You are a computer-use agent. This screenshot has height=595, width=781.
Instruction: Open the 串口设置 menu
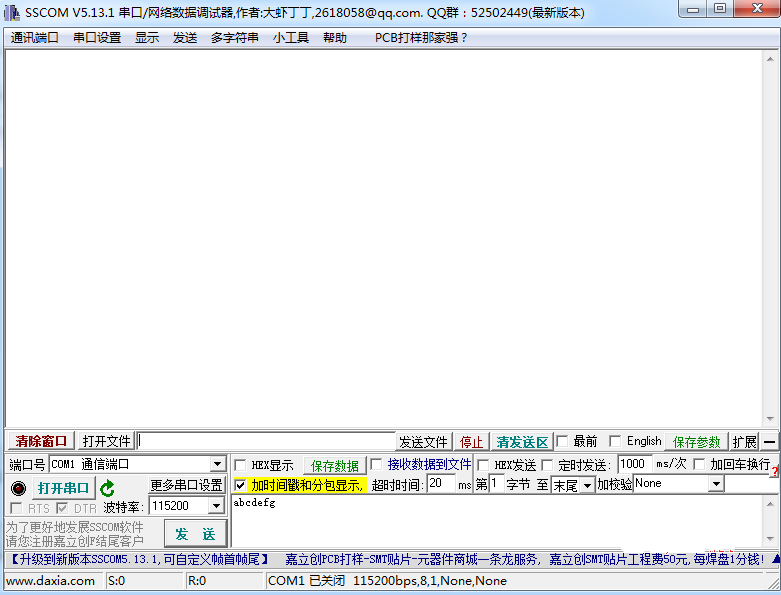pyautogui.click(x=96, y=38)
